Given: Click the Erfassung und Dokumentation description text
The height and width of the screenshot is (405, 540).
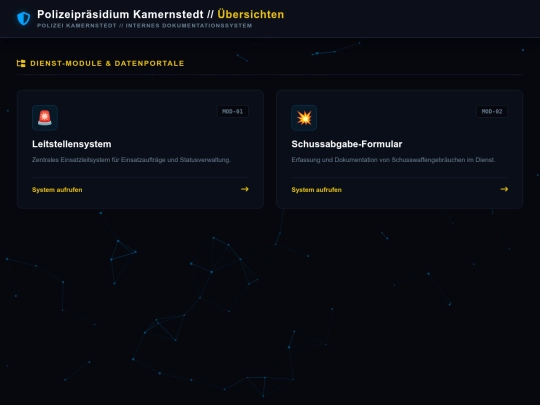Looking at the screenshot, I should click(x=393, y=160).
